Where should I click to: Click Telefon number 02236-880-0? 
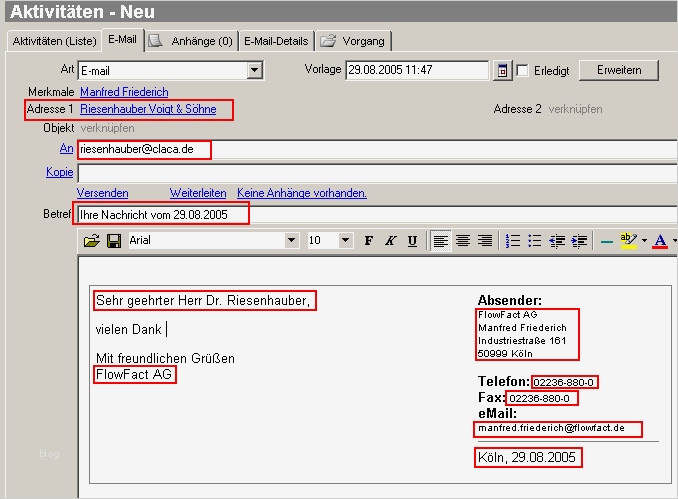click(563, 382)
